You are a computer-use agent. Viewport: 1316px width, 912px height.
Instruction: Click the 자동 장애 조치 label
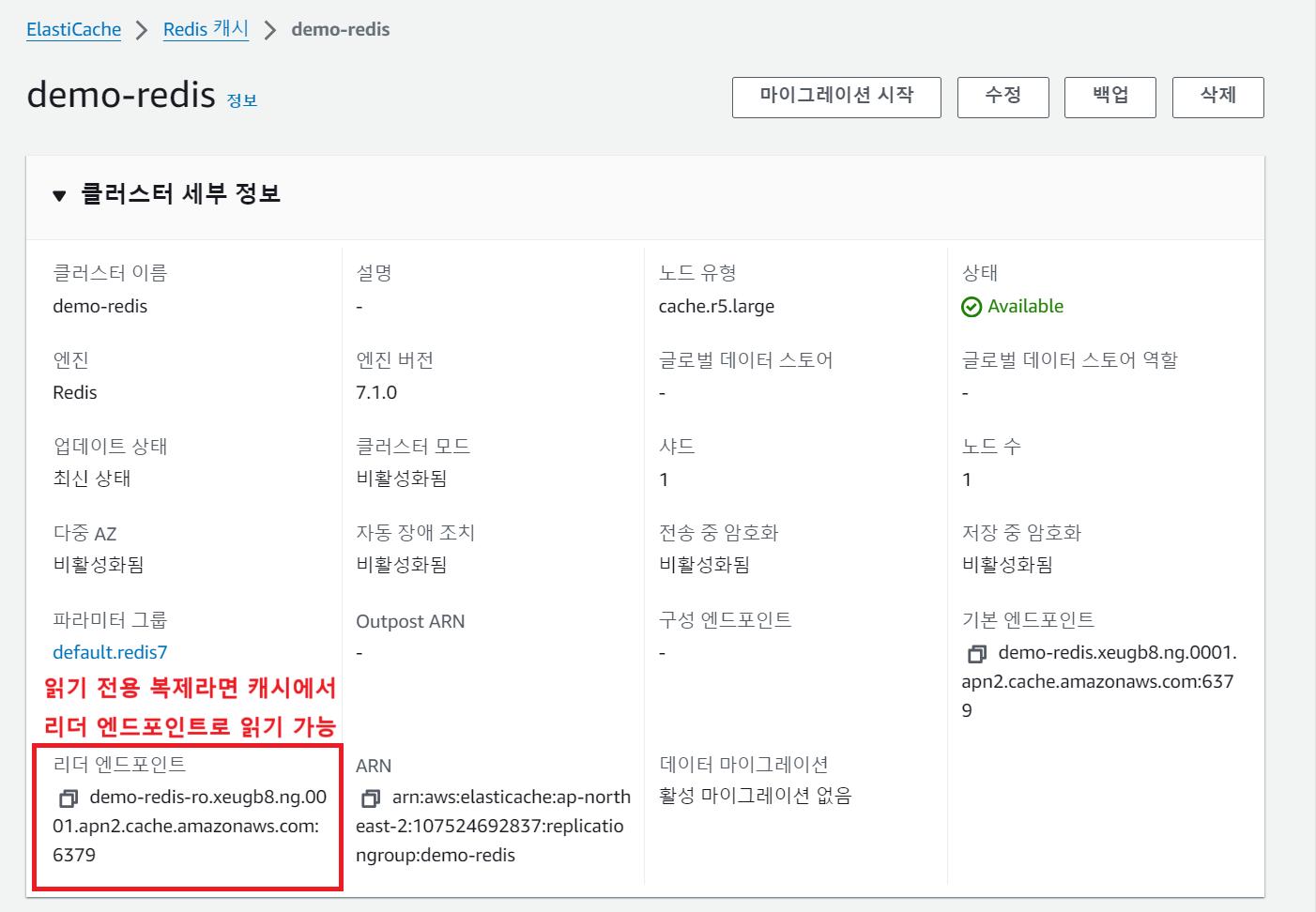click(x=415, y=533)
